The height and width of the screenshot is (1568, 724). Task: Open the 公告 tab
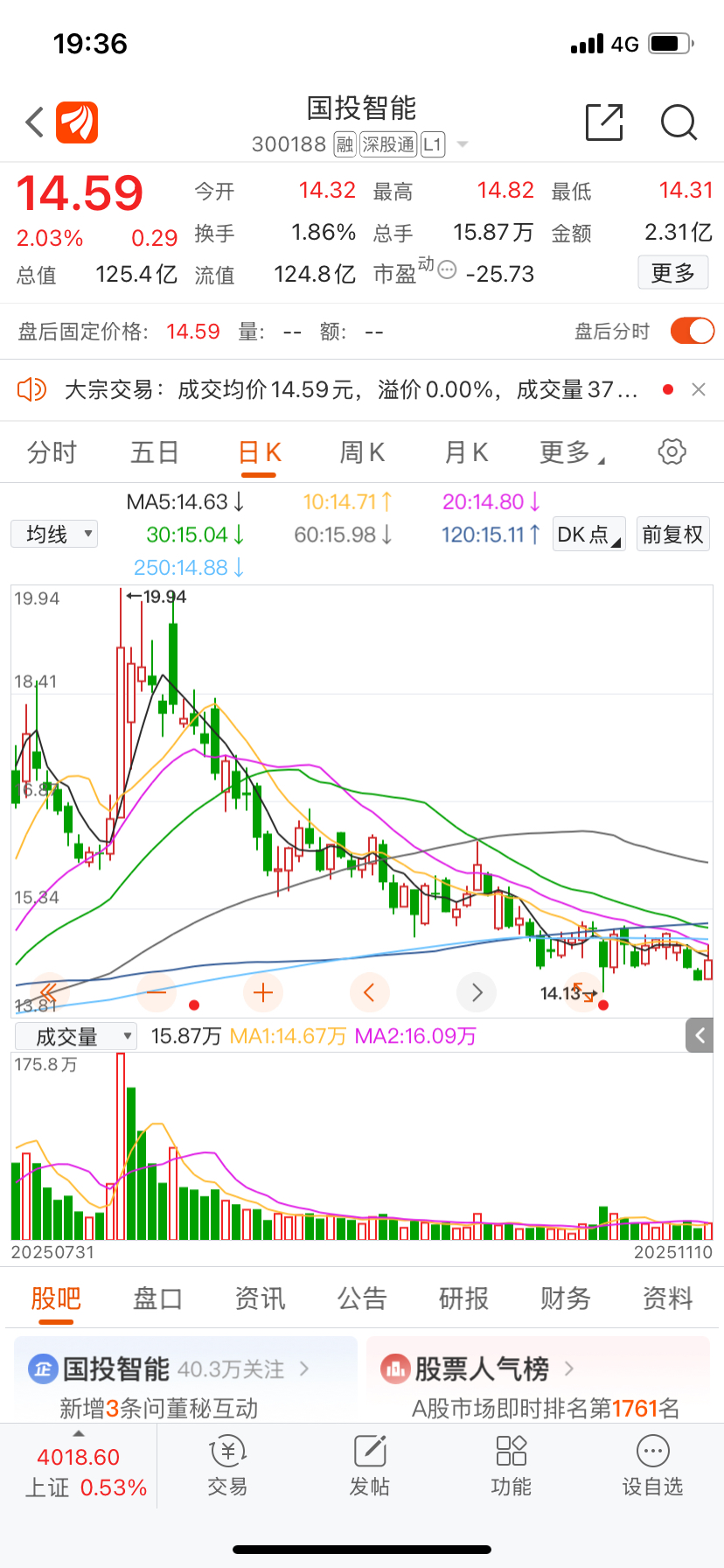pyautogui.click(x=362, y=1298)
